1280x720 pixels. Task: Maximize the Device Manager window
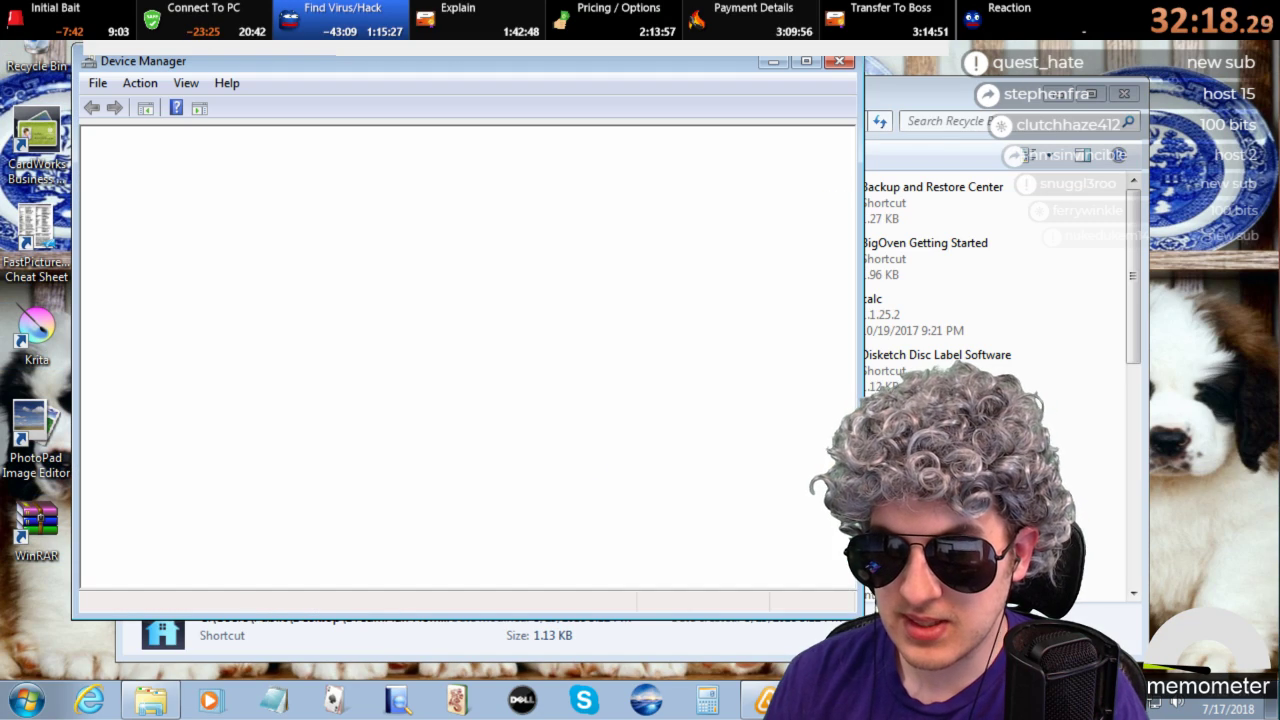(806, 62)
